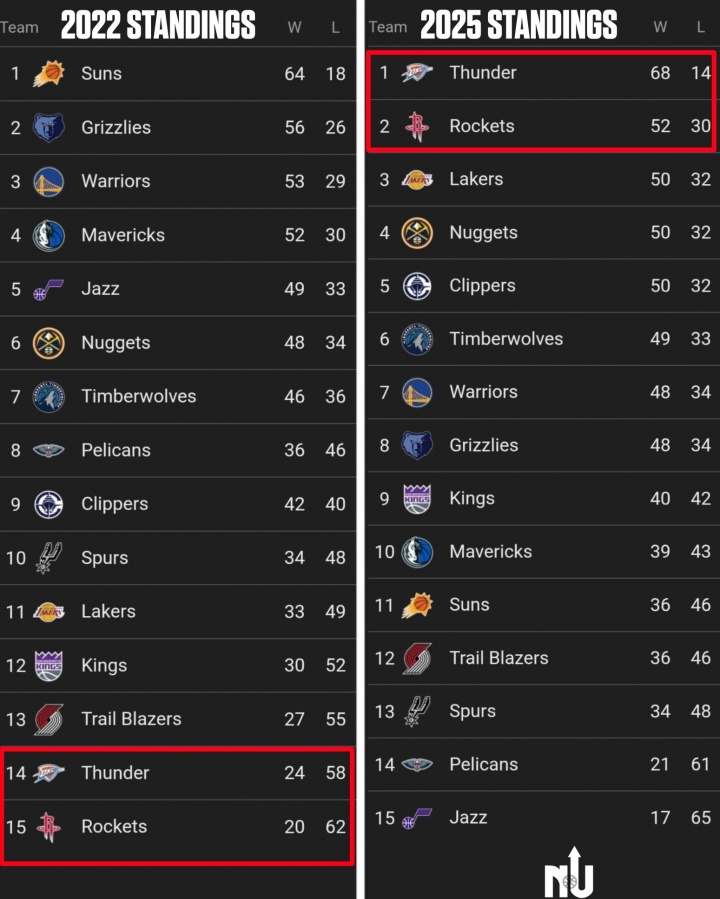Click the 2025 Standings title

click(x=518, y=25)
